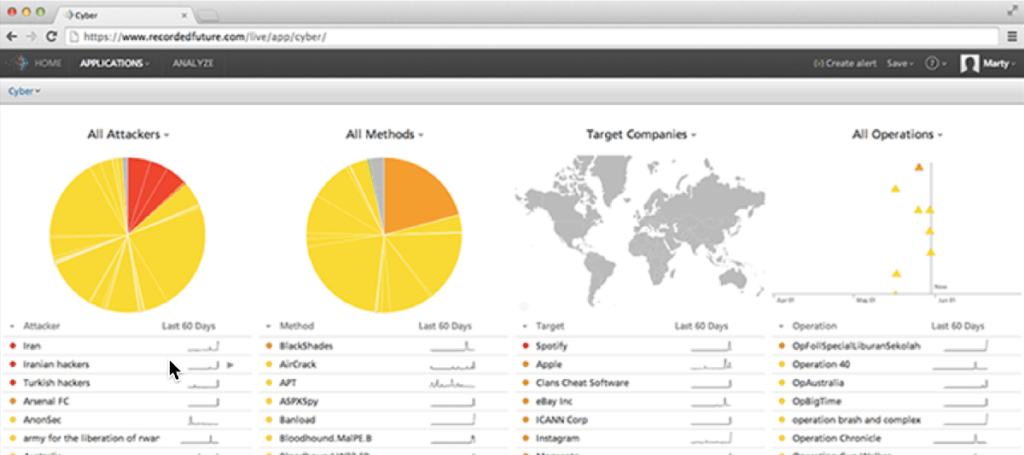This screenshot has width=1024, height=455.
Task: Click the Banload method row
Action: tap(385, 420)
